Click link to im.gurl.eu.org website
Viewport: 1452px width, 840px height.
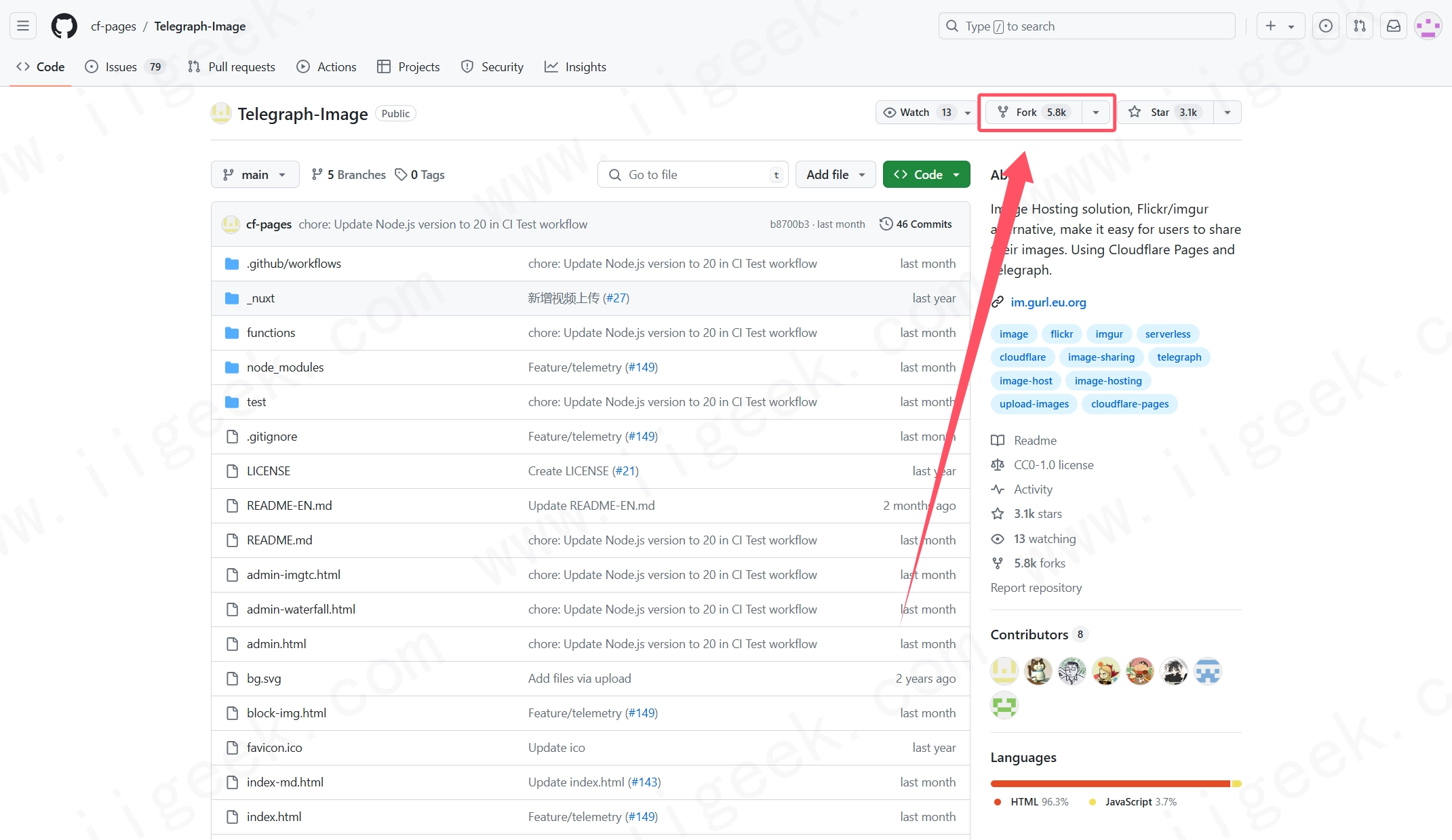[1048, 301]
